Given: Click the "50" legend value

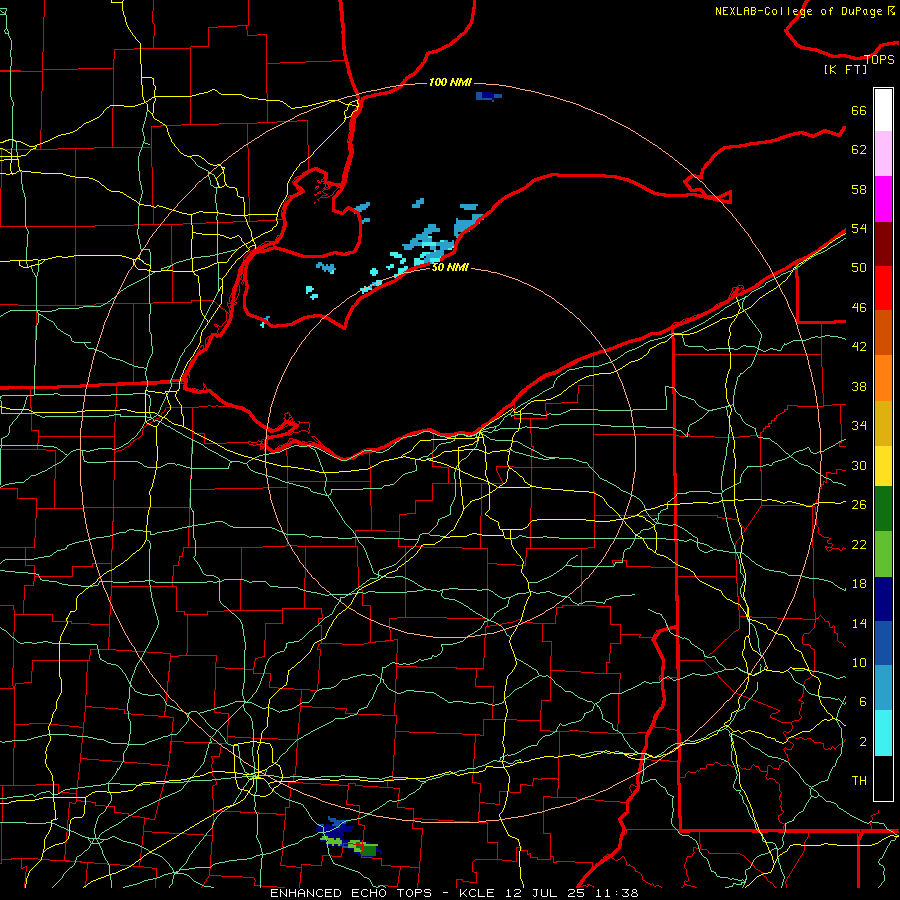Looking at the screenshot, I should (x=859, y=268).
